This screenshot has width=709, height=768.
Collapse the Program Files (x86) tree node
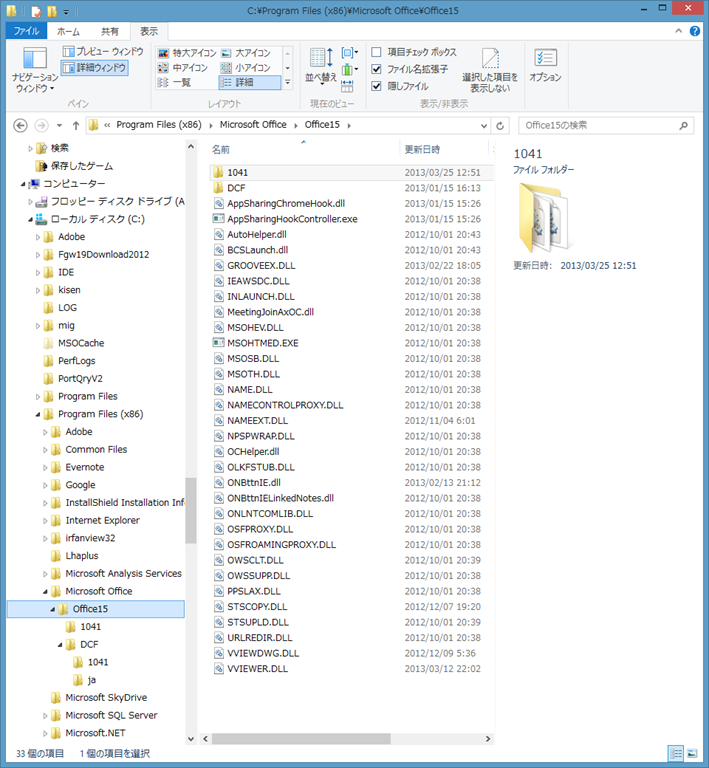tap(38, 414)
